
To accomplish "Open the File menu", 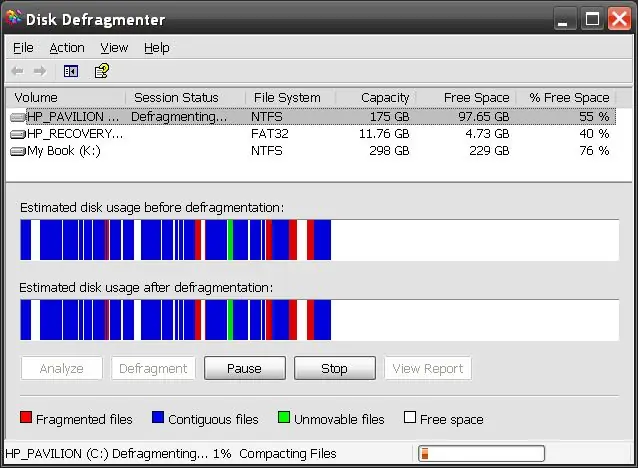I will [23, 48].
